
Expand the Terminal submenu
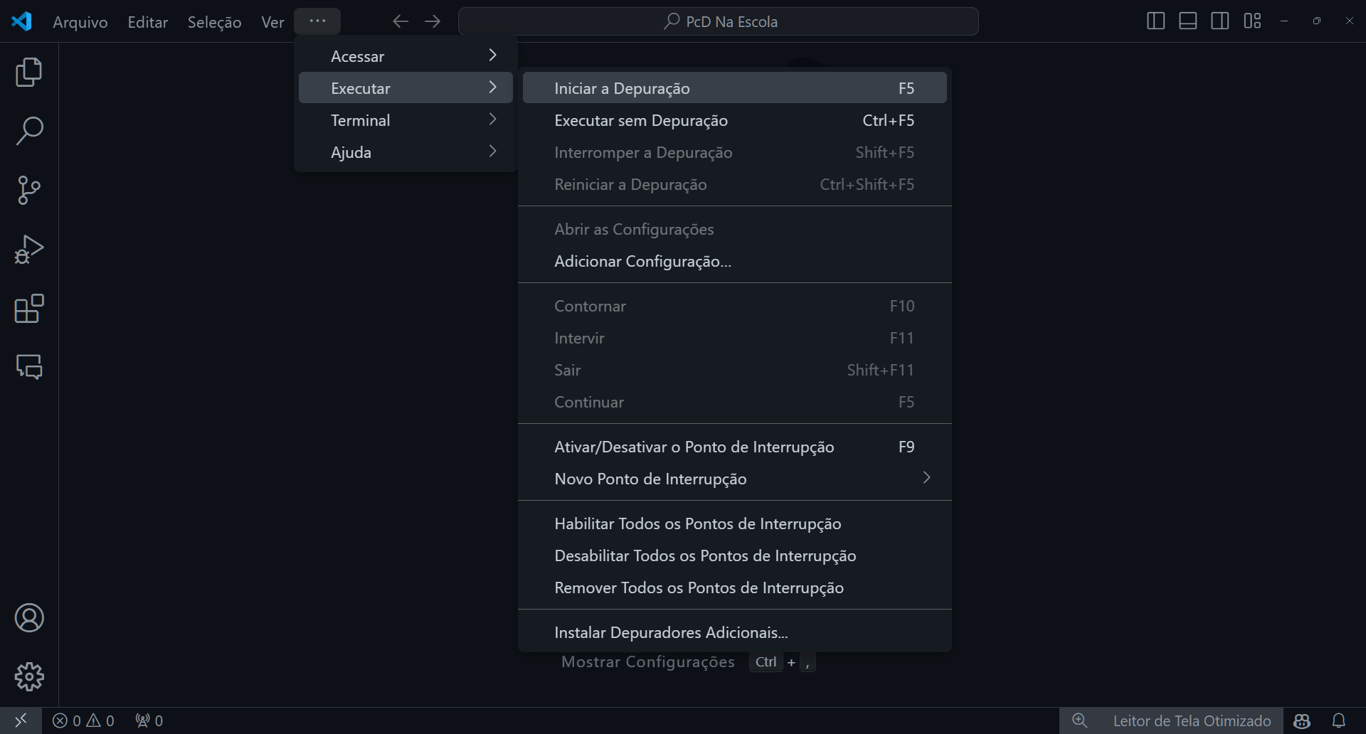[405, 120]
